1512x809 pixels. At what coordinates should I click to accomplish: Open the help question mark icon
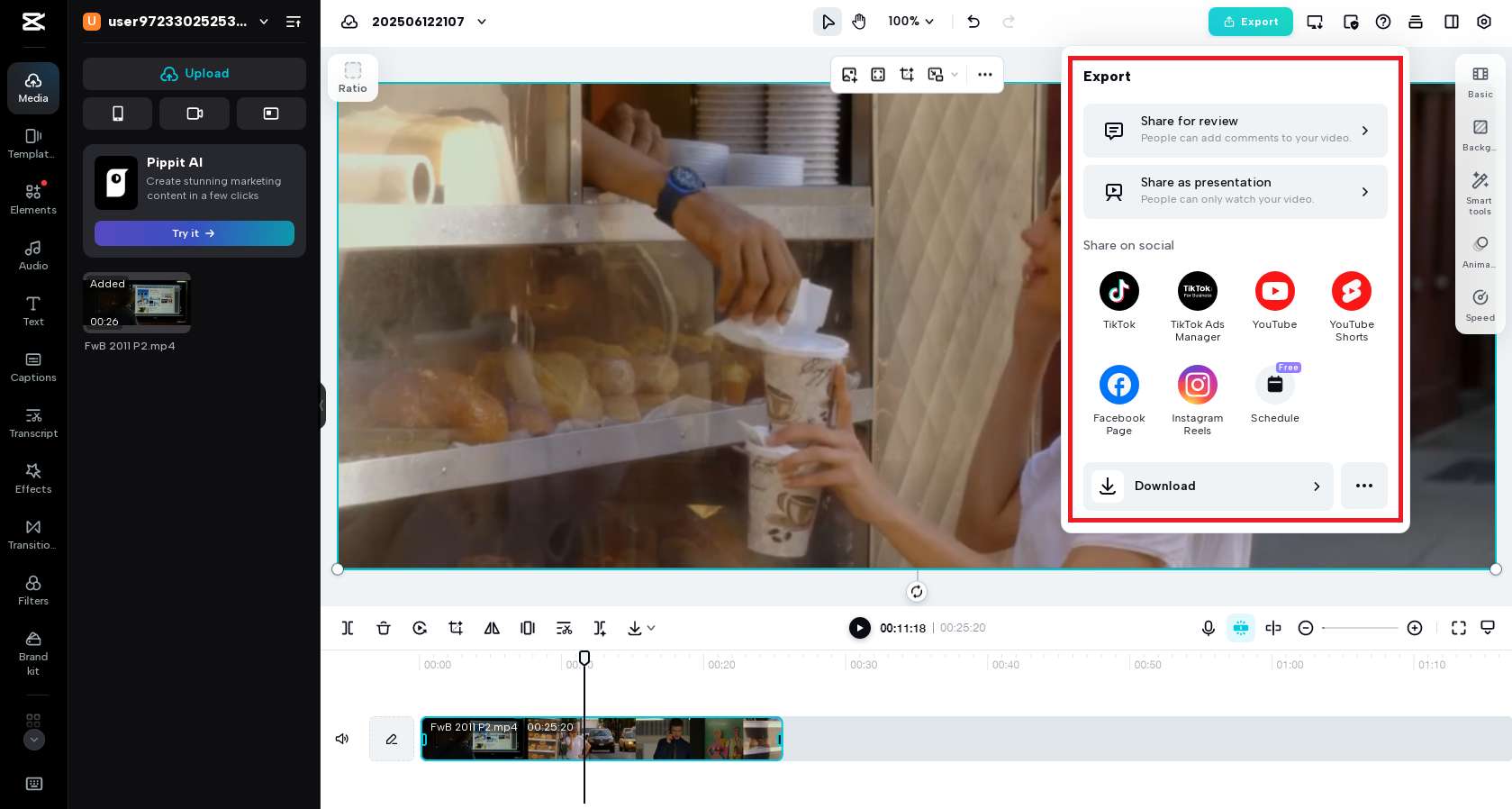[x=1383, y=22]
